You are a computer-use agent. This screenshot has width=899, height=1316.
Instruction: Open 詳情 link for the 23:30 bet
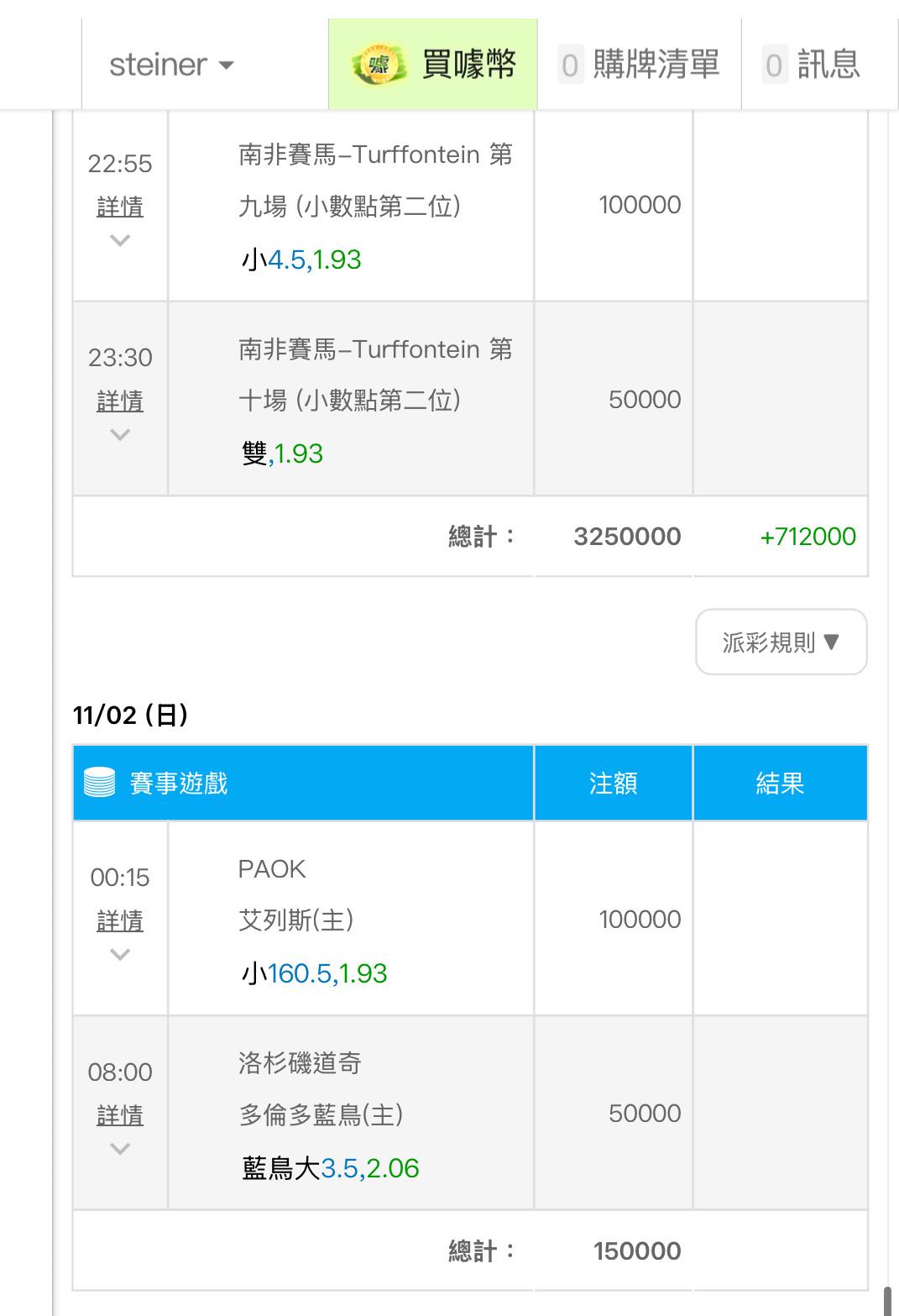[x=120, y=401]
